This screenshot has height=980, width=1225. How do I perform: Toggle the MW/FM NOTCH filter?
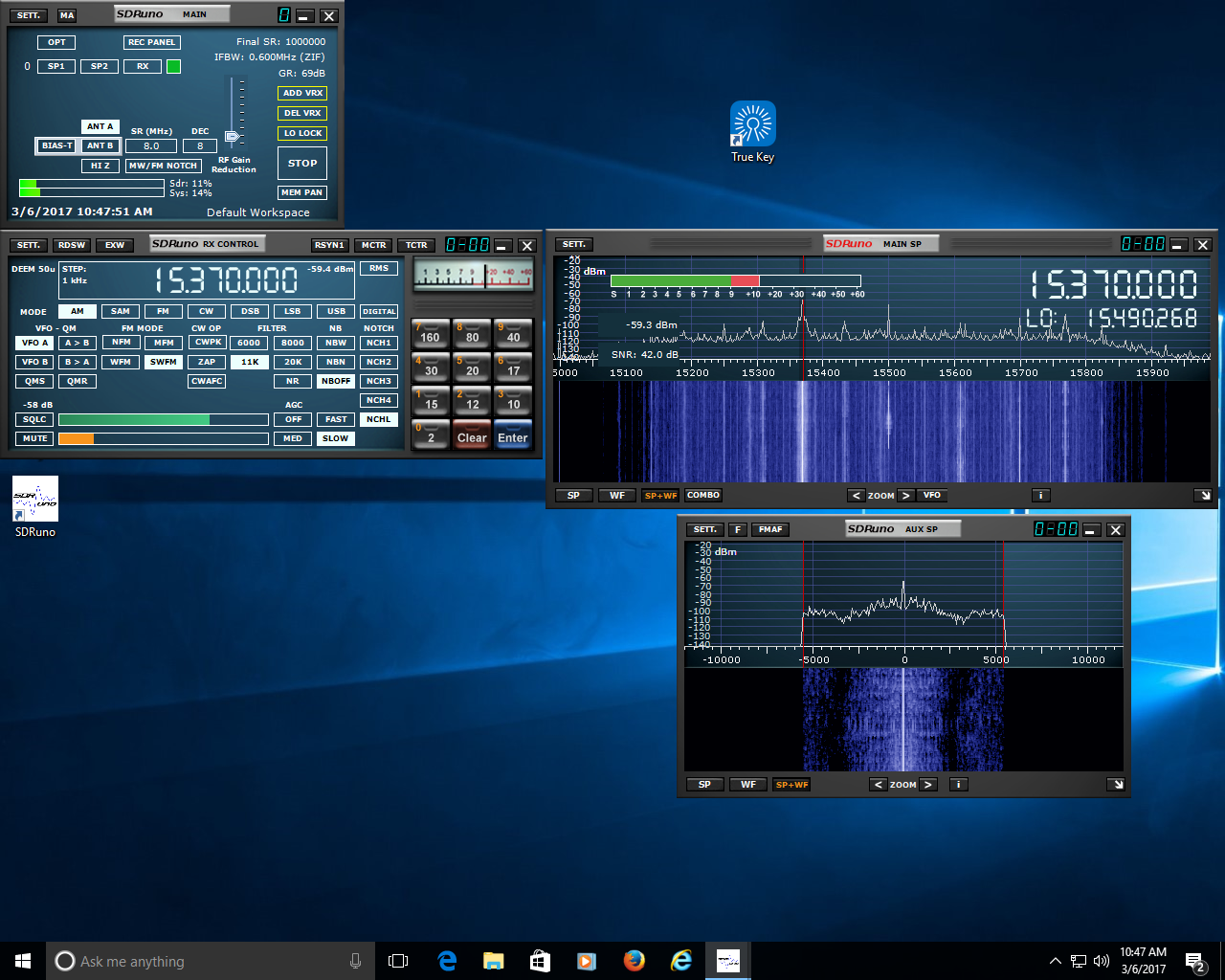[x=163, y=166]
